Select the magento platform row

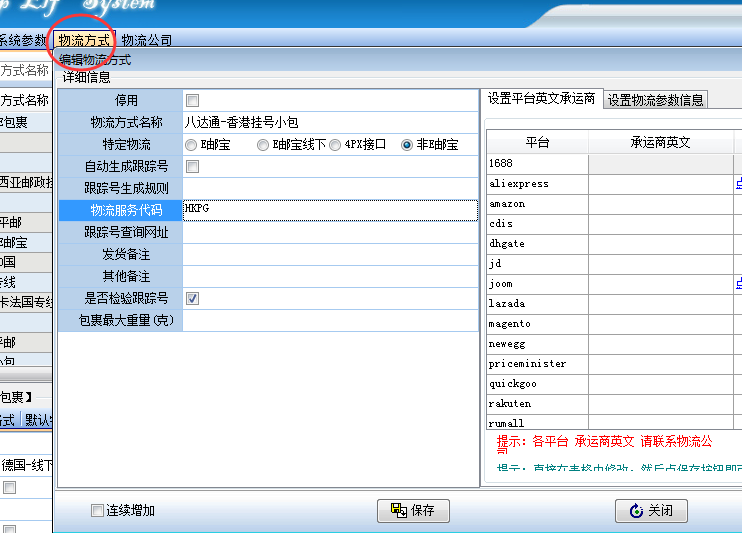[538, 324]
